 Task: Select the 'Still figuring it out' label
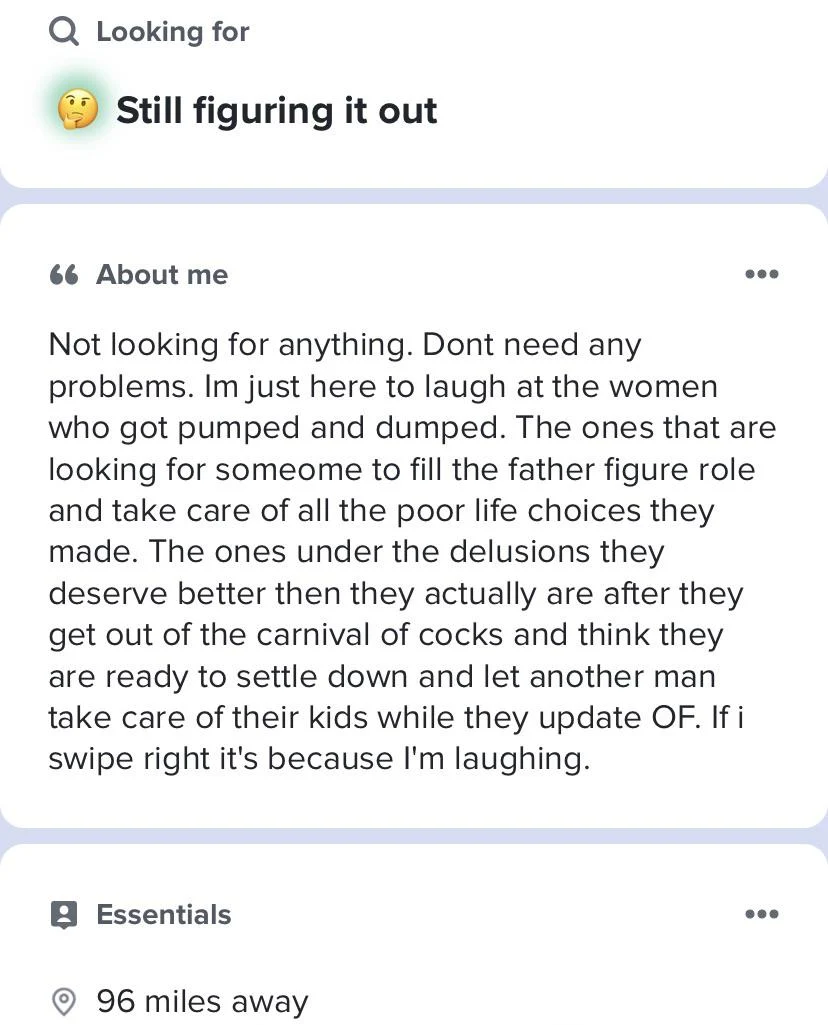pos(277,110)
